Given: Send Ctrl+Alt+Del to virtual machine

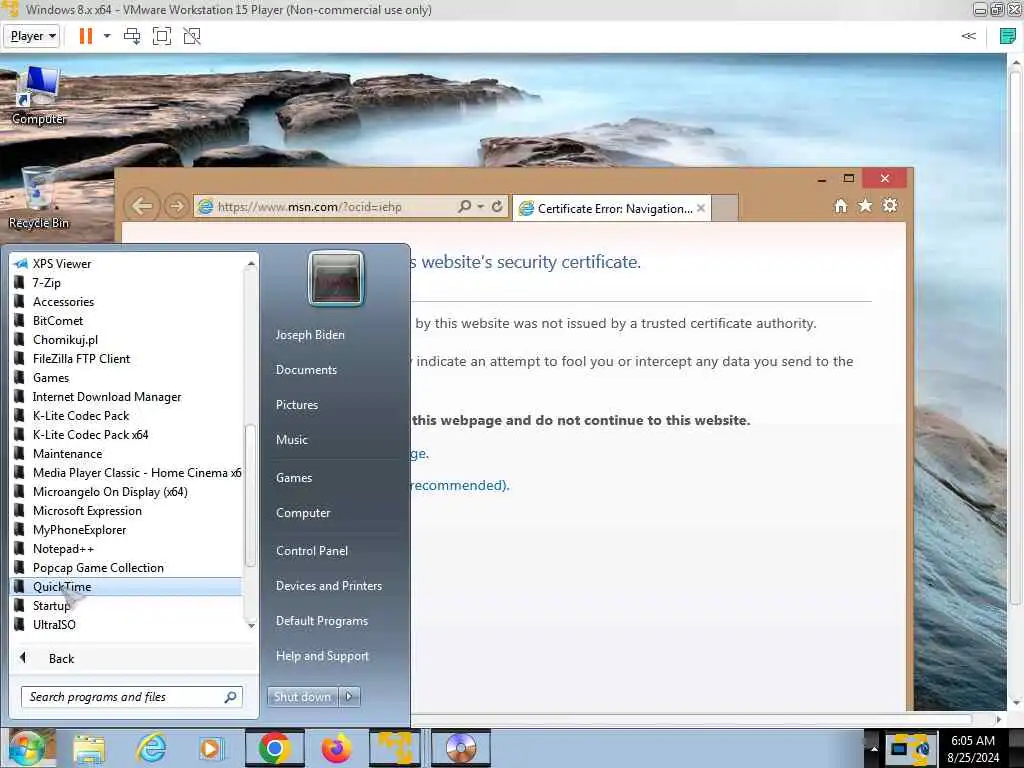Looking at the screenshot, I should click(x=132, y=36).
